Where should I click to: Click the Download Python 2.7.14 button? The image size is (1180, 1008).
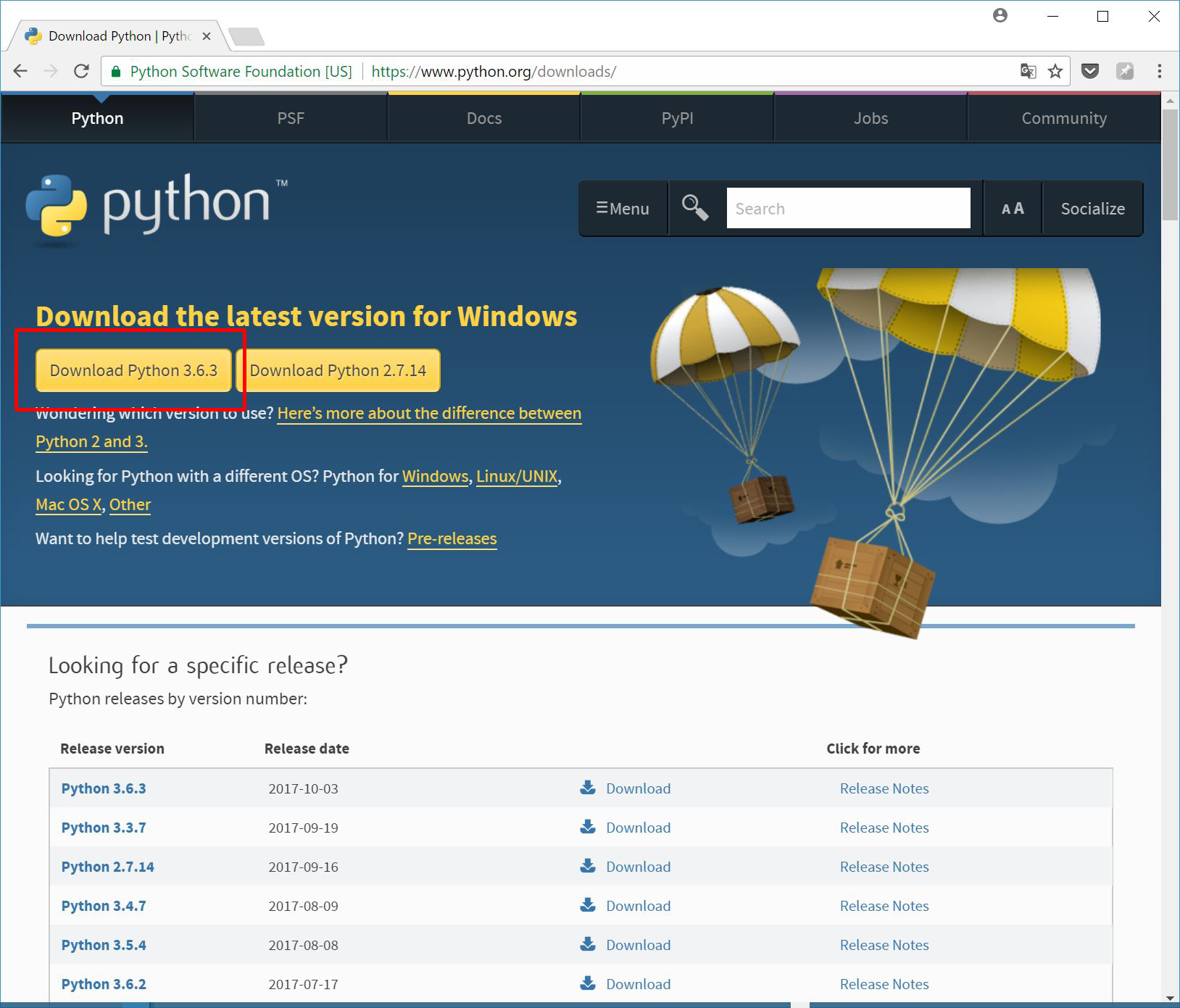[x=338, y=370]
